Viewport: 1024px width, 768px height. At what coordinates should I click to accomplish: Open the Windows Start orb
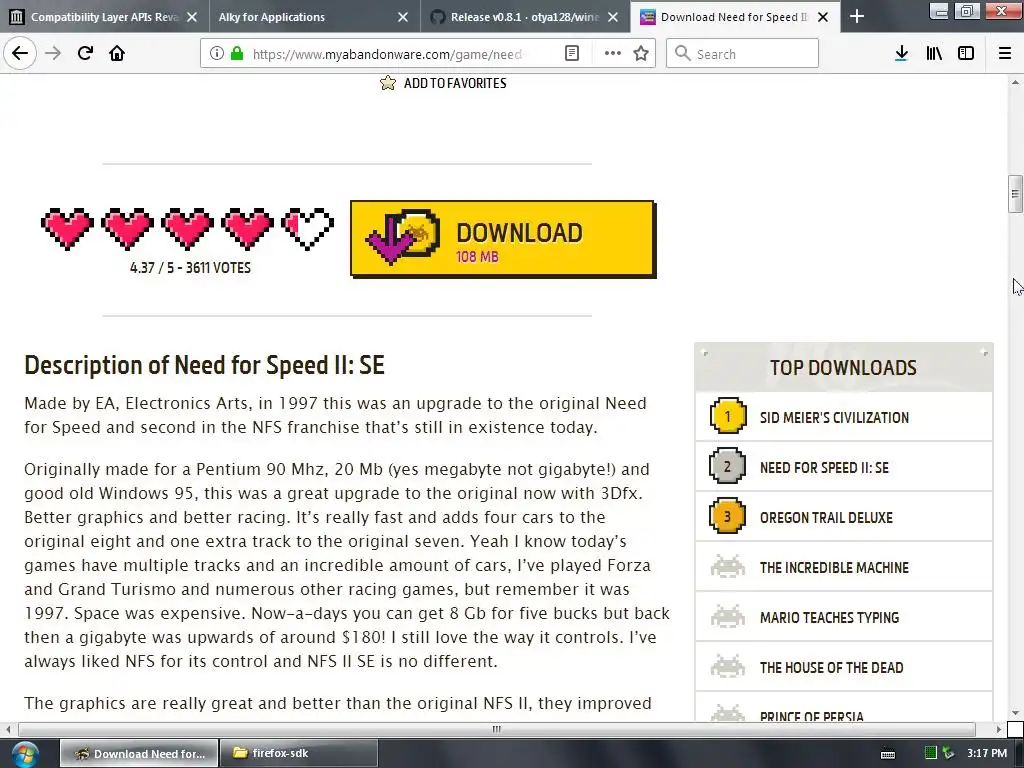click(24, 754)
